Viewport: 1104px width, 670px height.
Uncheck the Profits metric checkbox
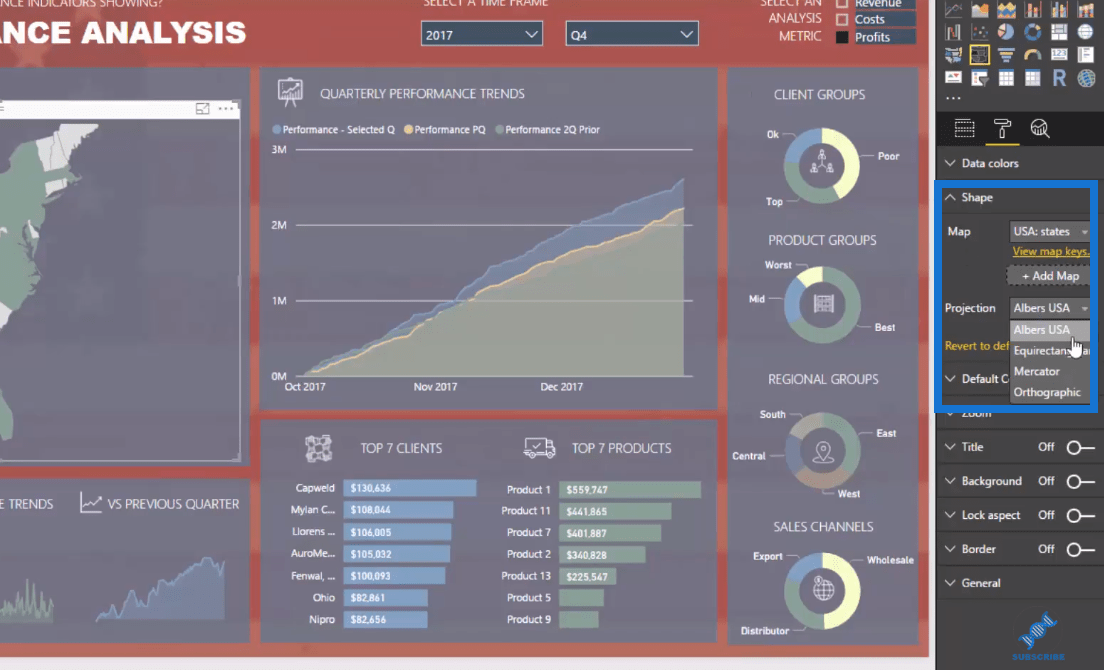[x=841, y=37]
